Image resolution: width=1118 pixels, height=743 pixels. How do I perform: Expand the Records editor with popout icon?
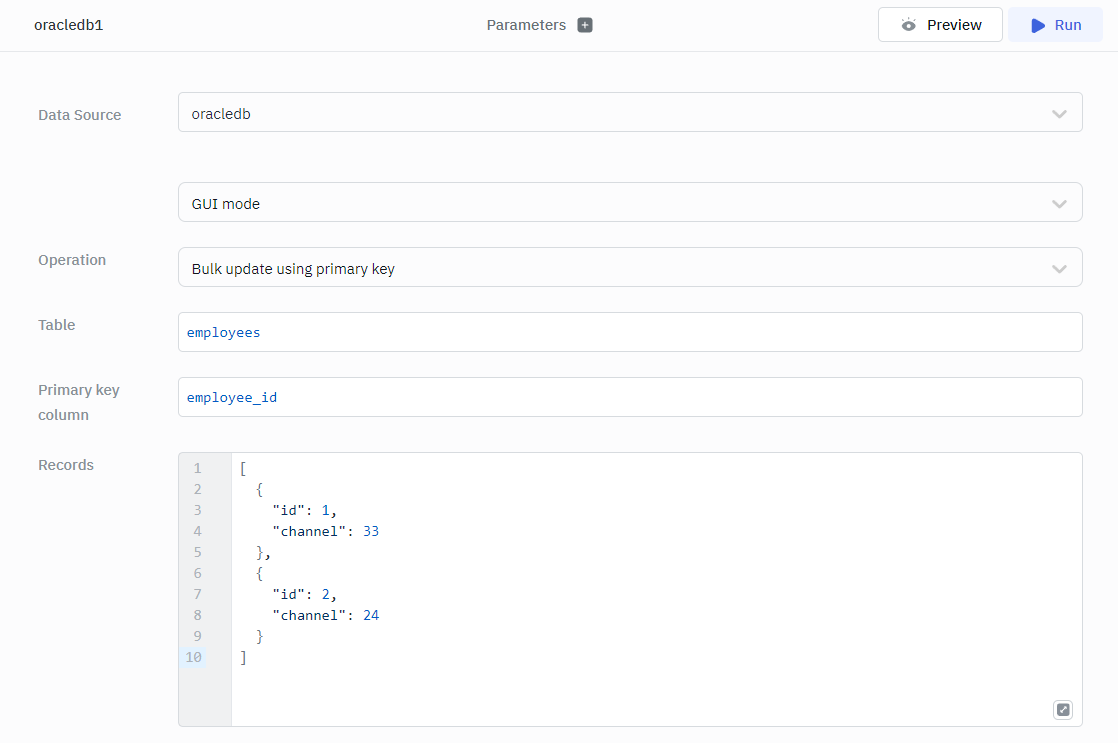tap(1063, 710)
